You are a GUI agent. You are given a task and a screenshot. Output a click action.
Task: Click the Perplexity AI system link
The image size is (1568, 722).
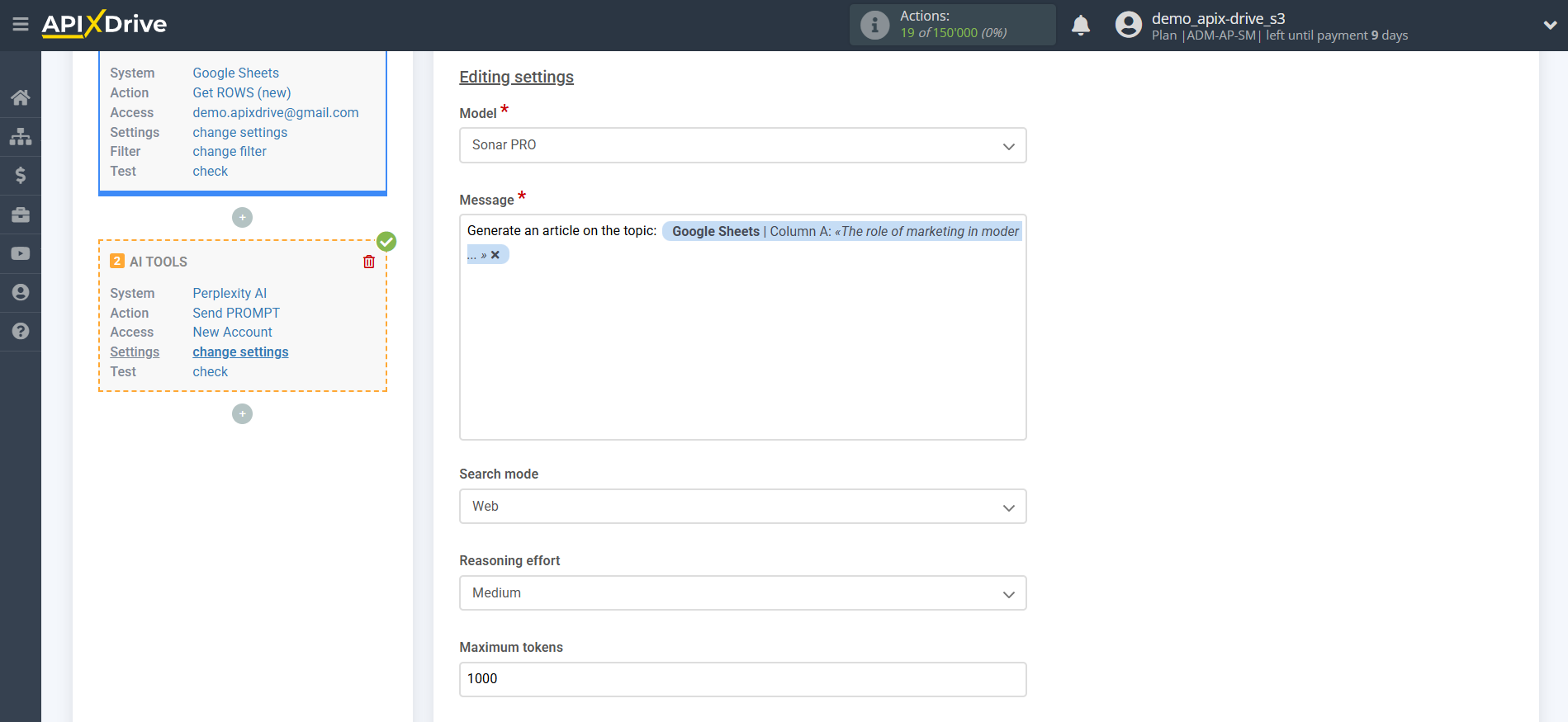[x=230, y=293]
